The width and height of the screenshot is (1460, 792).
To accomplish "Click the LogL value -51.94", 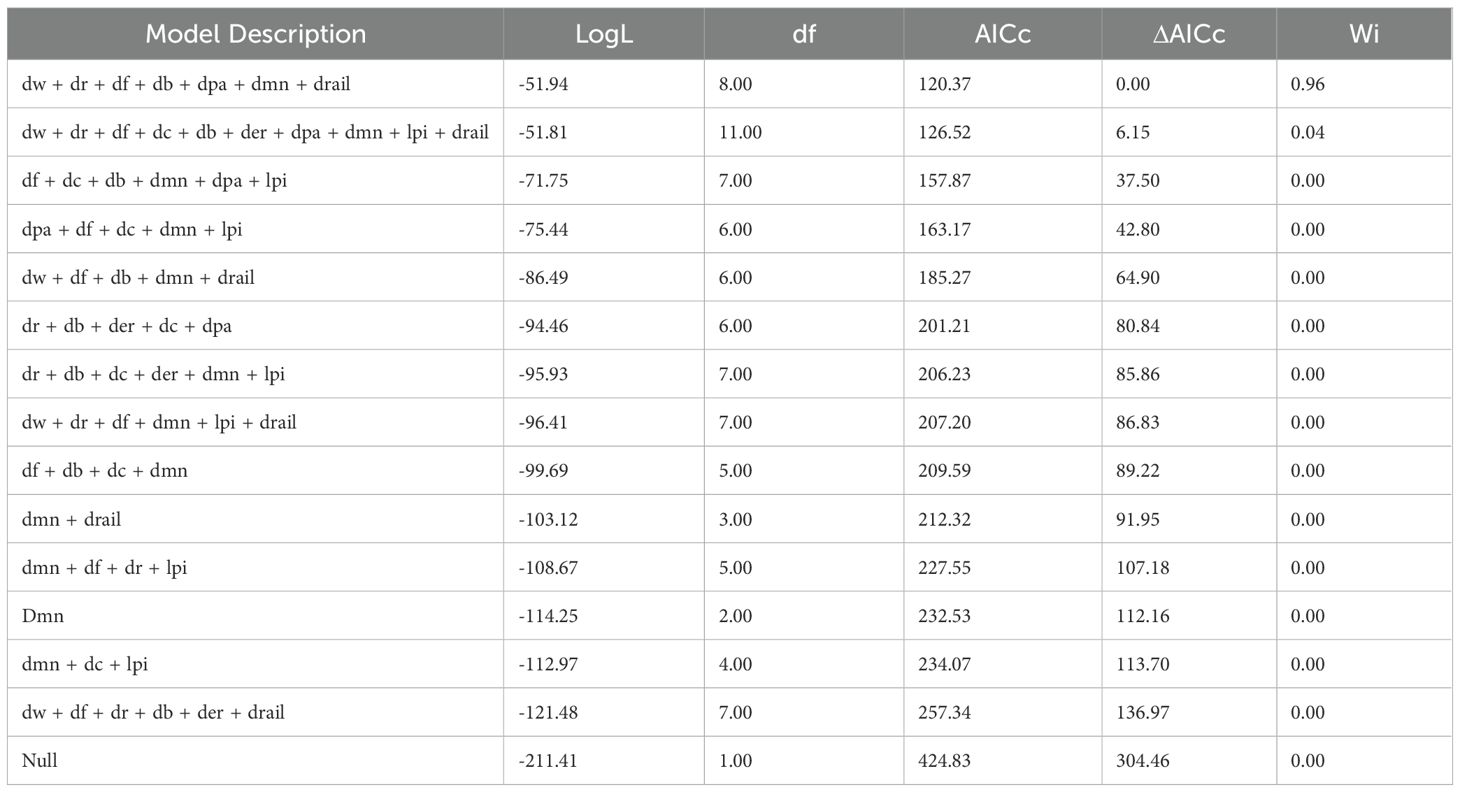I will click(x=544, y=84).
